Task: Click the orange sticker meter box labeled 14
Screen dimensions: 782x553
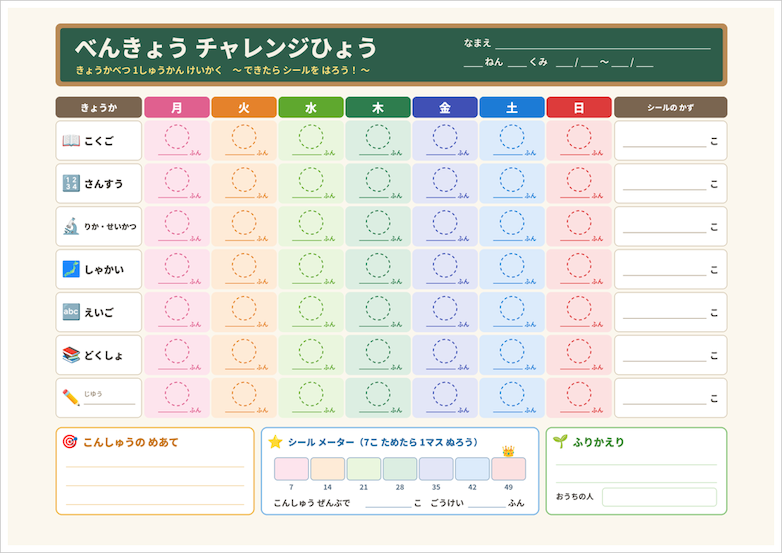Action: coord(328,469)
